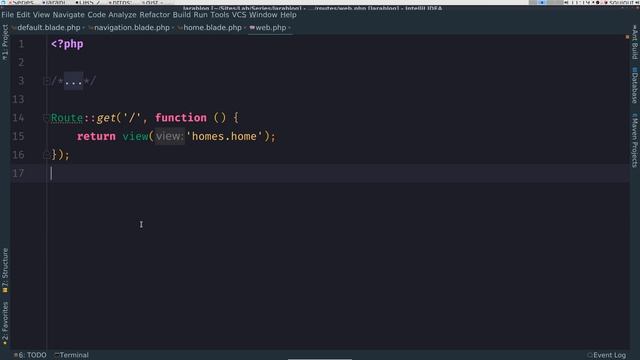The height and width of the screenshot is (360, 640).
Task: Open the View menu
Action: pos(41,15)
